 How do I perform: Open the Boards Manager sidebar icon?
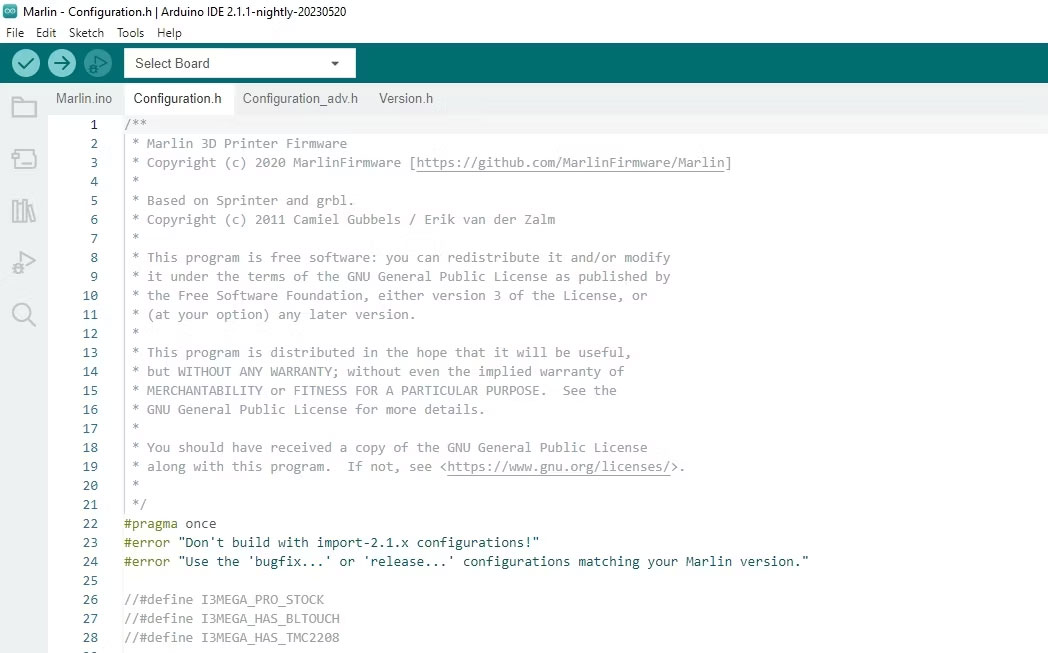click(24, 159)
